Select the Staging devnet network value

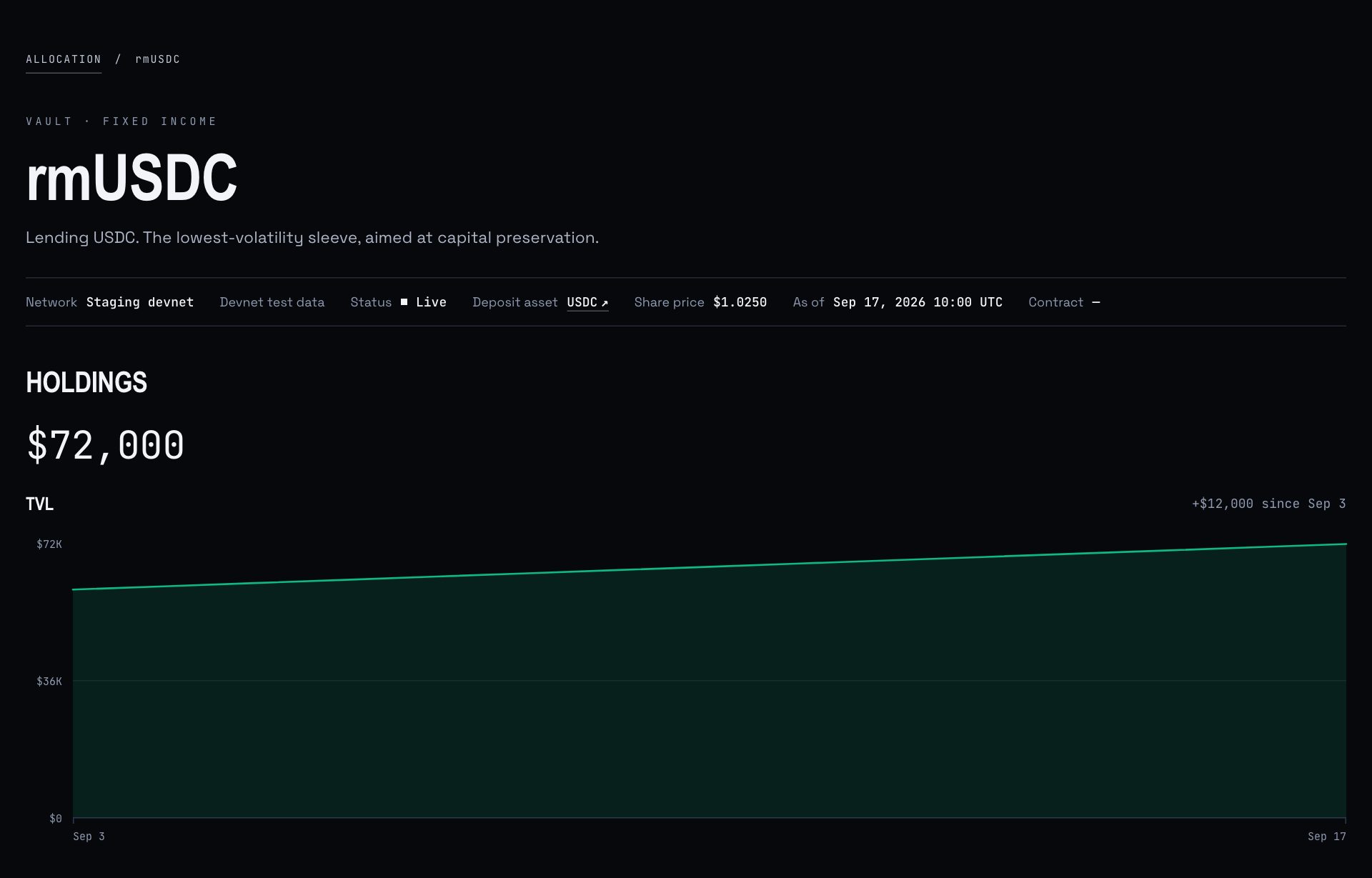(140, 302)
